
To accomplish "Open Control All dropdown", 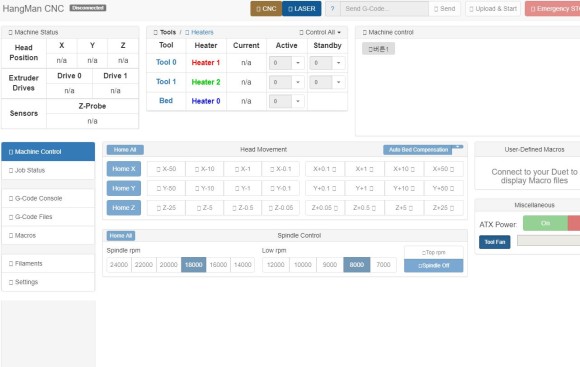I will tap(320, 32).
